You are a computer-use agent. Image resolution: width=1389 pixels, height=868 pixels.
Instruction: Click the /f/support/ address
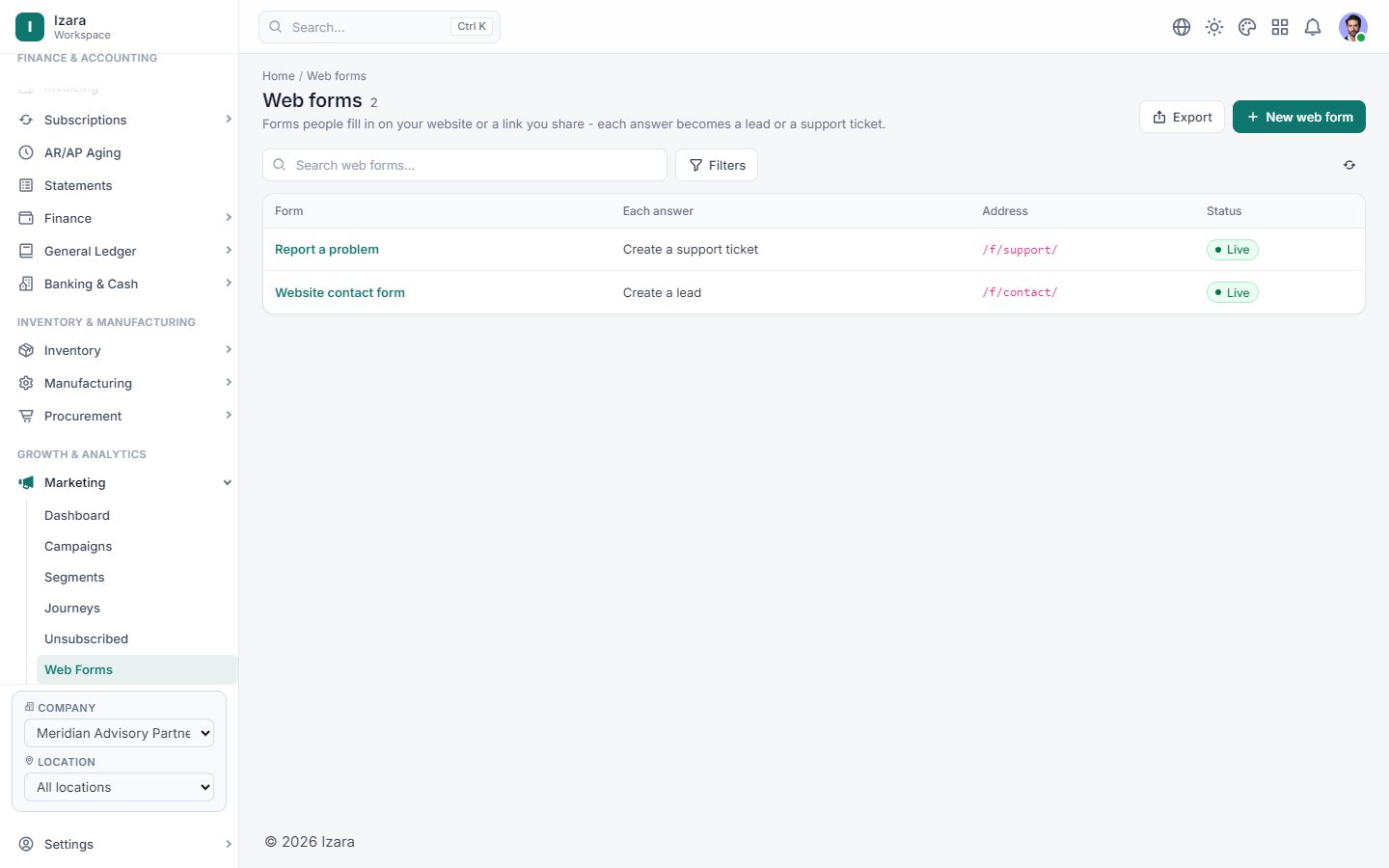point(1020,250)
